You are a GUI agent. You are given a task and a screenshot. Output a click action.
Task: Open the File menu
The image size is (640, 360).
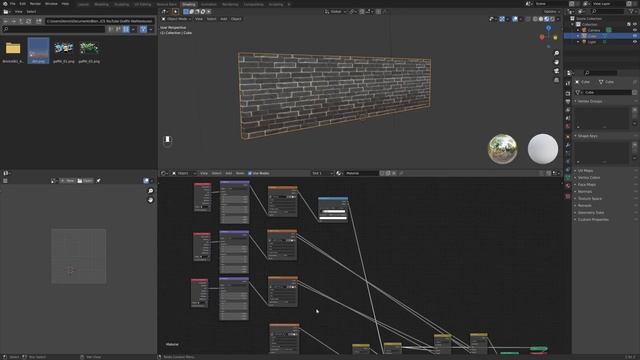click(x=13, y=4)
